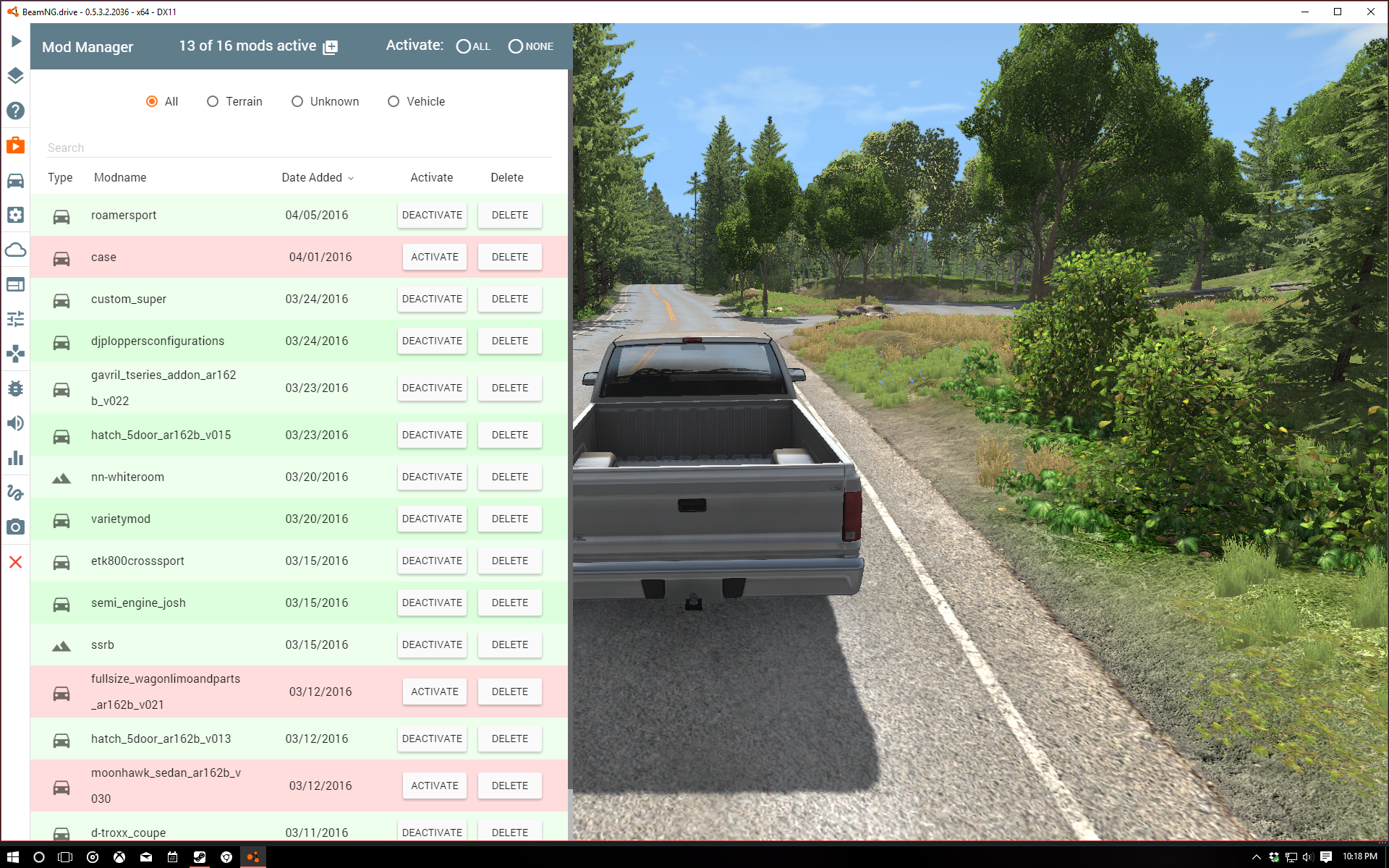
Task: Delete the roamersport mod
Action: 509,215
